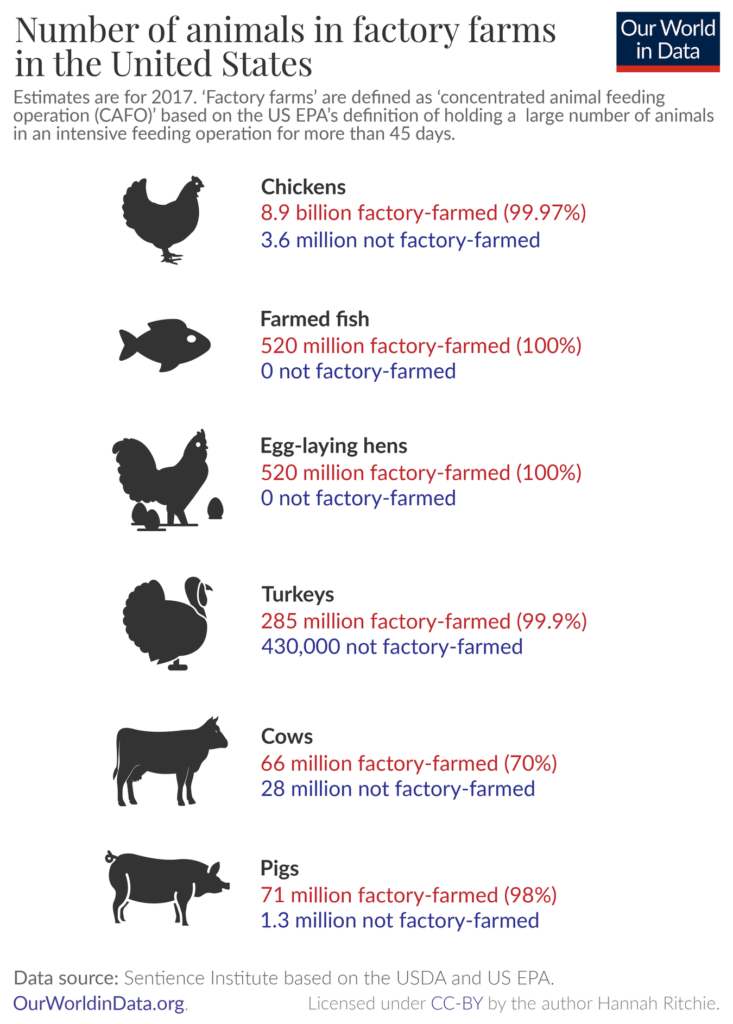Select the 430,000 not factory-farmed text
733x1024 pixels.
(x=391, y=647)
